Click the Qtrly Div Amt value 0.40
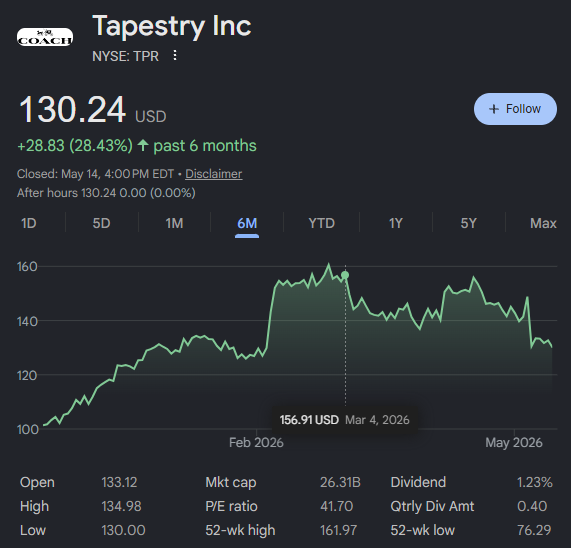Viewport: 571px width, 548px height. tap(532, 506)
